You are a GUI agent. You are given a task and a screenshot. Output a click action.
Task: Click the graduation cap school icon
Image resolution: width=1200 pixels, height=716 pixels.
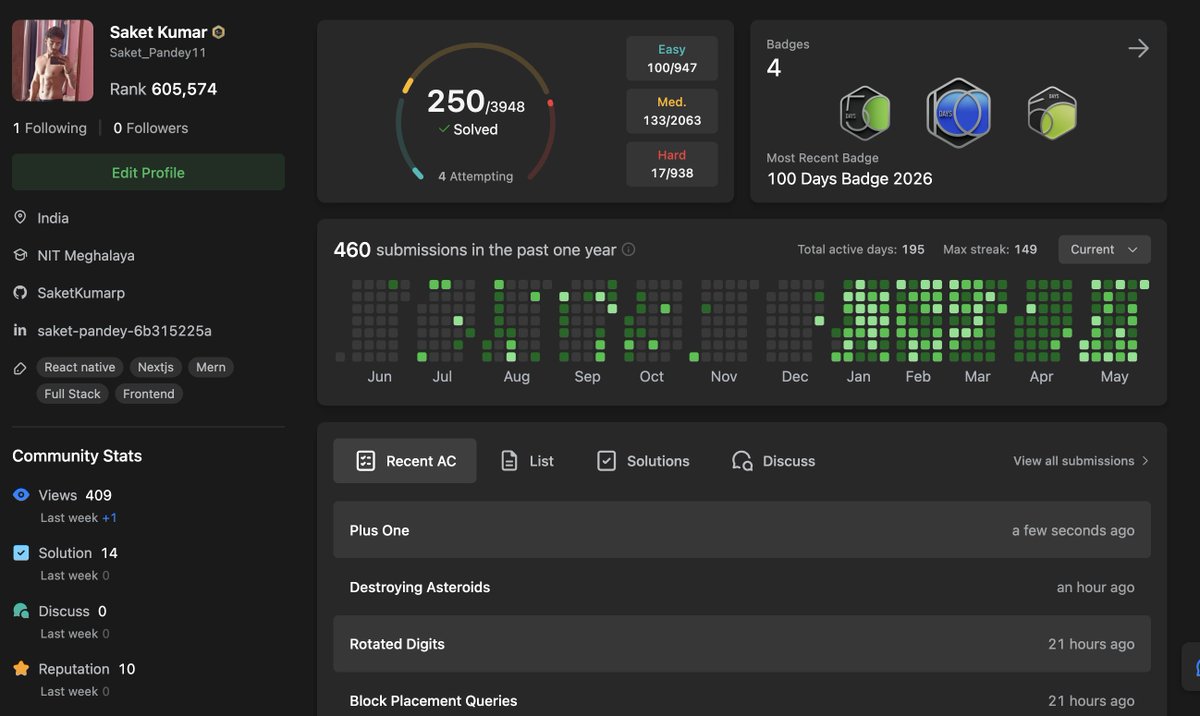coord(19,255)
